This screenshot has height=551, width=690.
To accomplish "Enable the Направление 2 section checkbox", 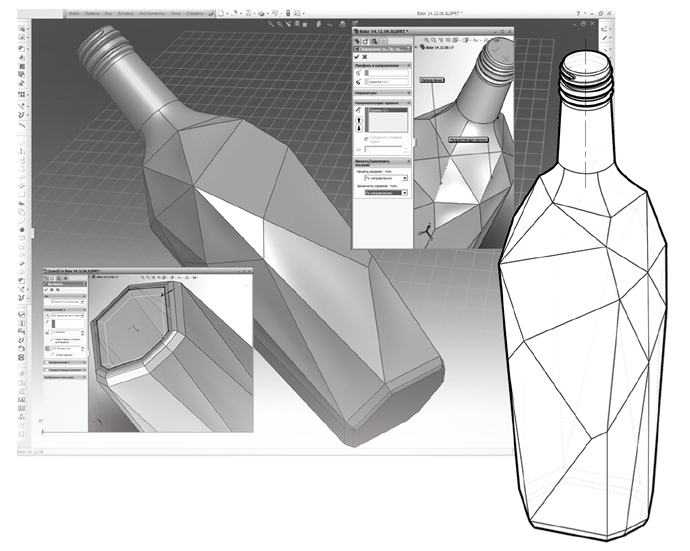I will pyautogui.click(x=47, y=362).
